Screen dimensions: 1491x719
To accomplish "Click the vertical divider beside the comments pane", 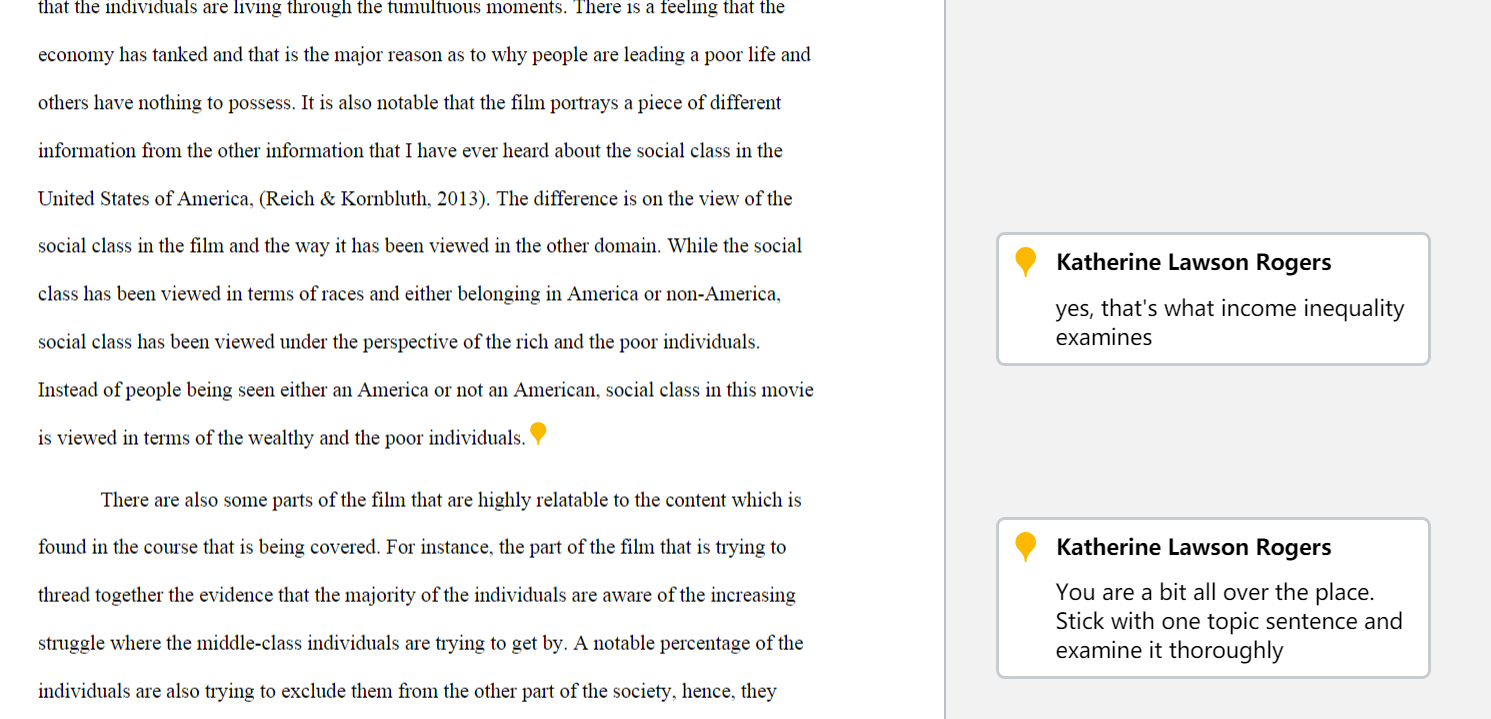I will [945, 359].
